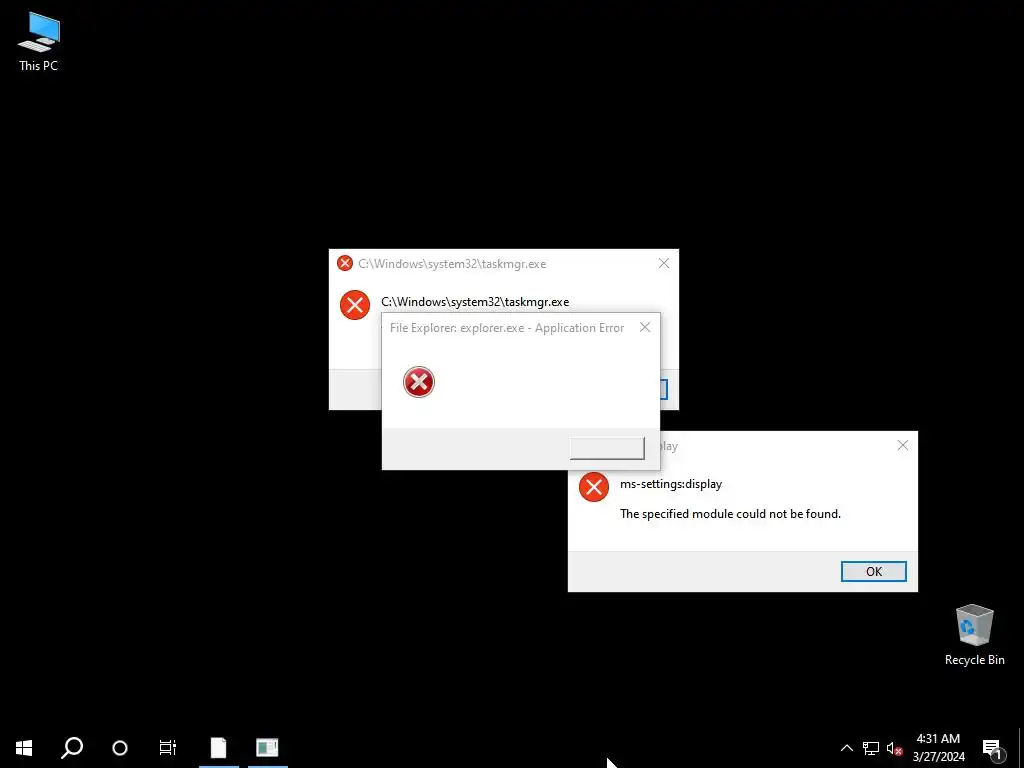The width and height of the screenshot is (1024, 768).
Task: Switch to the window-icon taskbar app
Action: 267,748
